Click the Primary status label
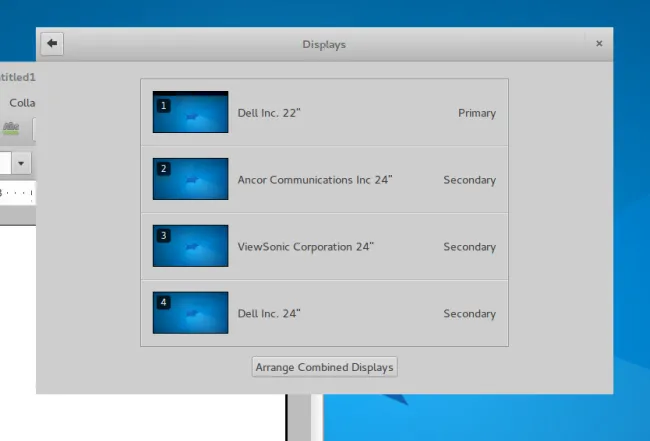This screenshot has height=441, width=650. click(477, 113)
